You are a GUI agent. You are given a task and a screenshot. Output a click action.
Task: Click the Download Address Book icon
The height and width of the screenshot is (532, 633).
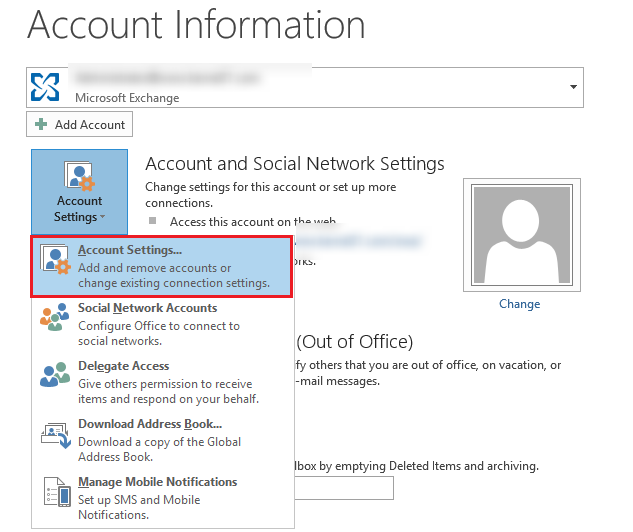(x=56, y=435)
